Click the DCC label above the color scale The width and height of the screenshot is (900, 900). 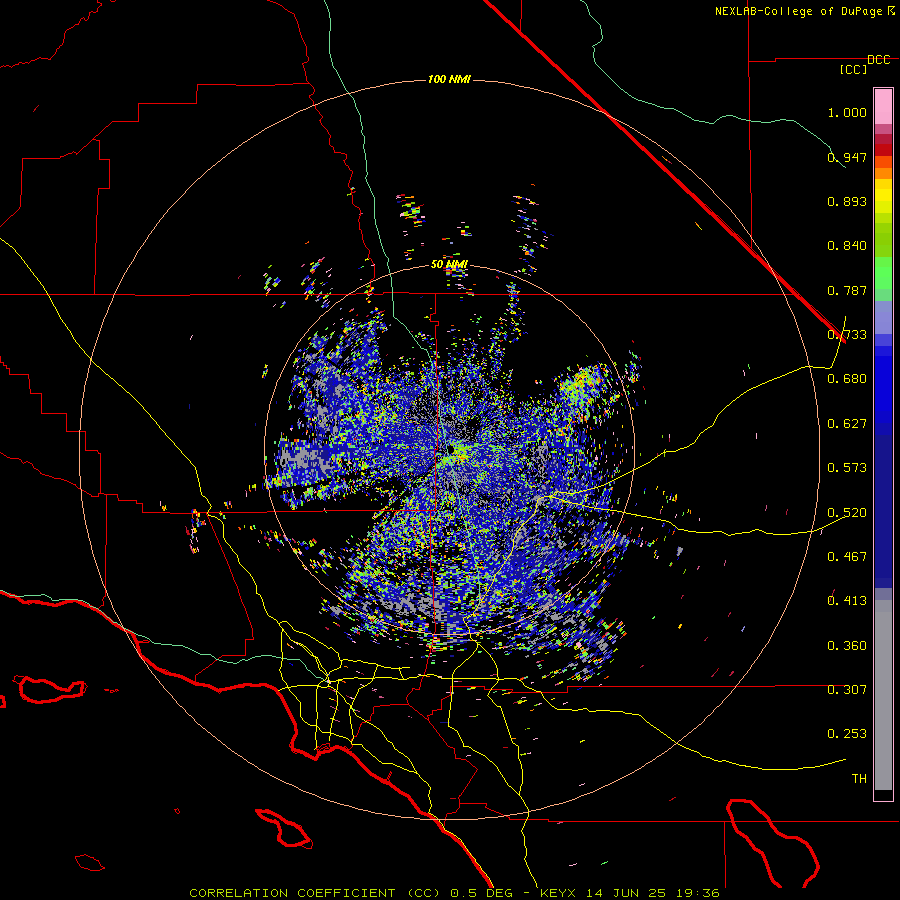click(879, 60)
